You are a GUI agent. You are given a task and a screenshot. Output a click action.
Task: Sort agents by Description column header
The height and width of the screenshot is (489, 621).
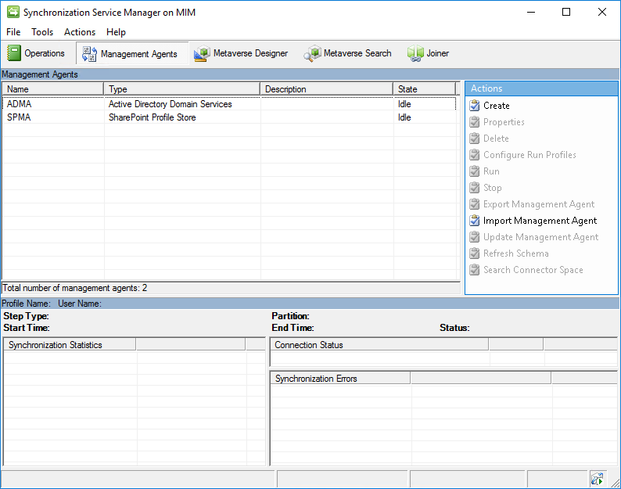(x=327, y=89)
